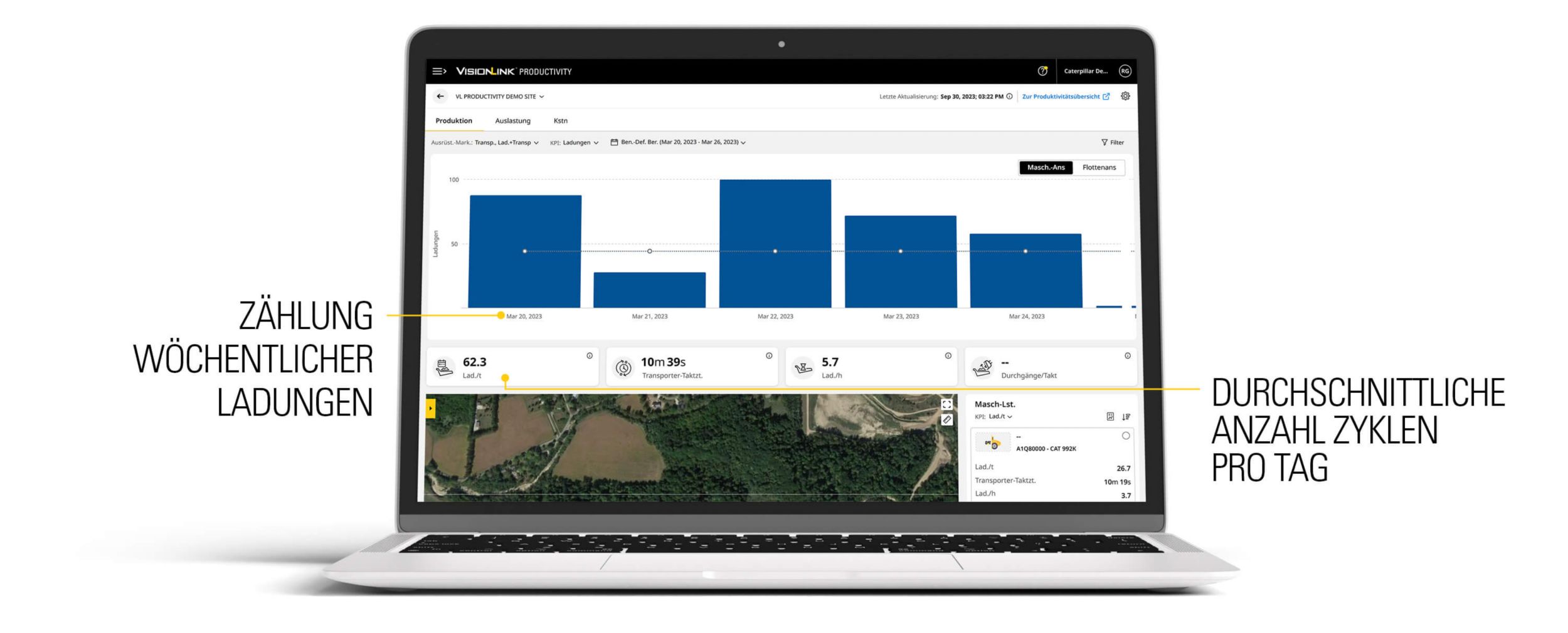Image resolution: width=1568 pixels, height=633 pixels.
Task: Click the back arrow button
Action: point(440,97)
